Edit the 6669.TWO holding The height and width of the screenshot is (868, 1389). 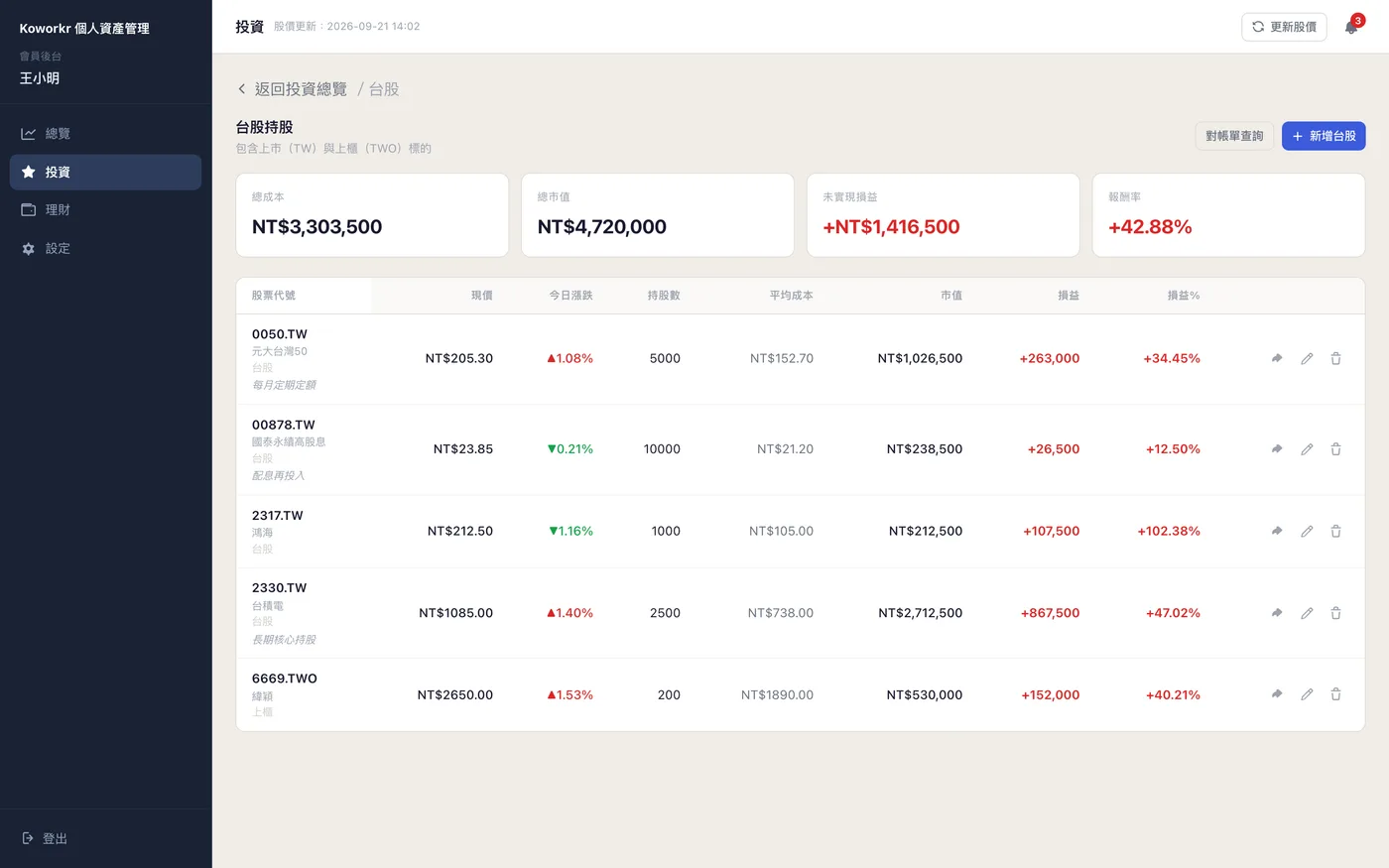pos(1307,695)
